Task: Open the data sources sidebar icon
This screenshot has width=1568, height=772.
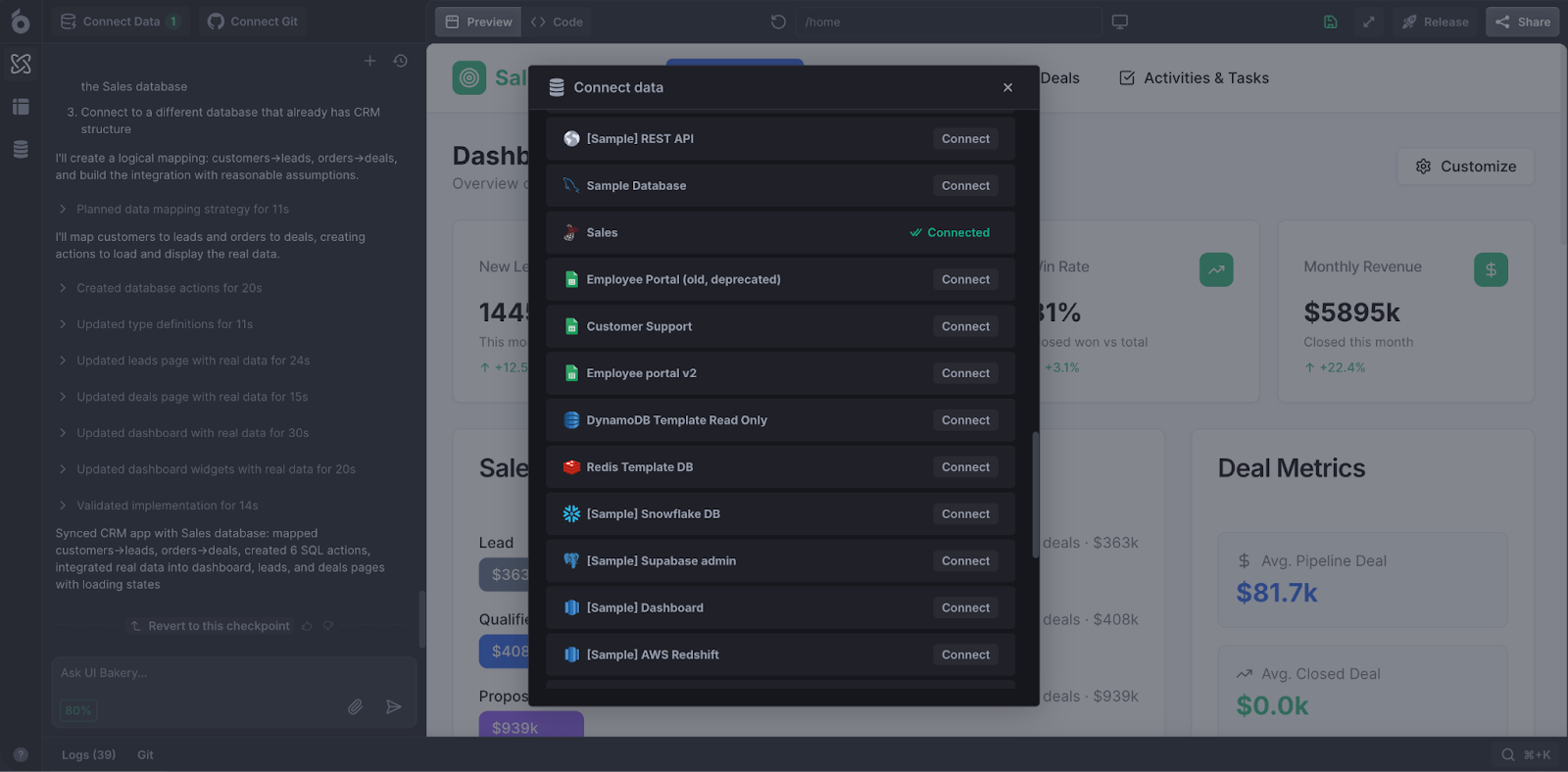Action: click(x=21, y=149)
